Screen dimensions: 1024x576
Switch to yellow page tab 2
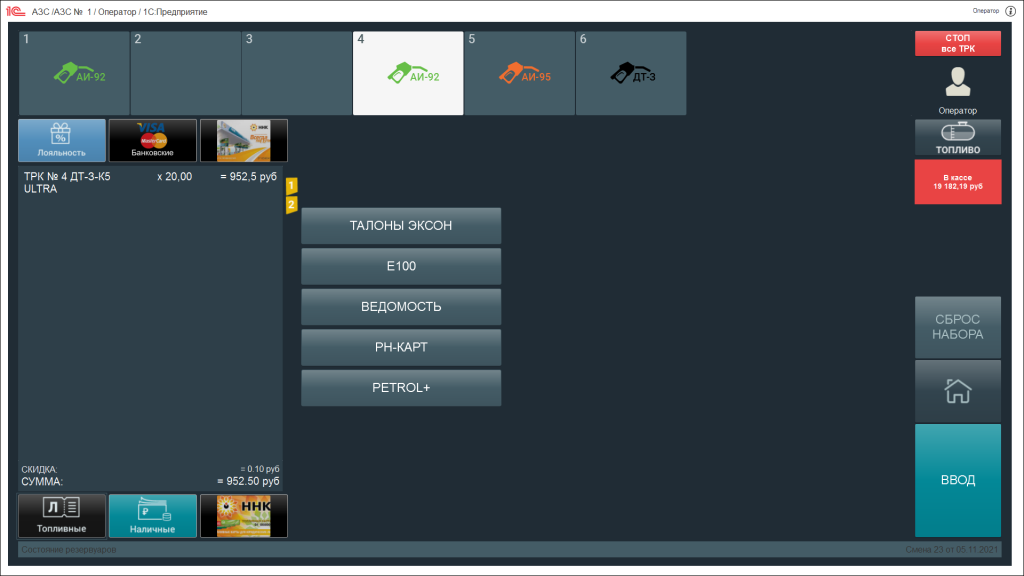pyautogui.click(x=291, y=205)
